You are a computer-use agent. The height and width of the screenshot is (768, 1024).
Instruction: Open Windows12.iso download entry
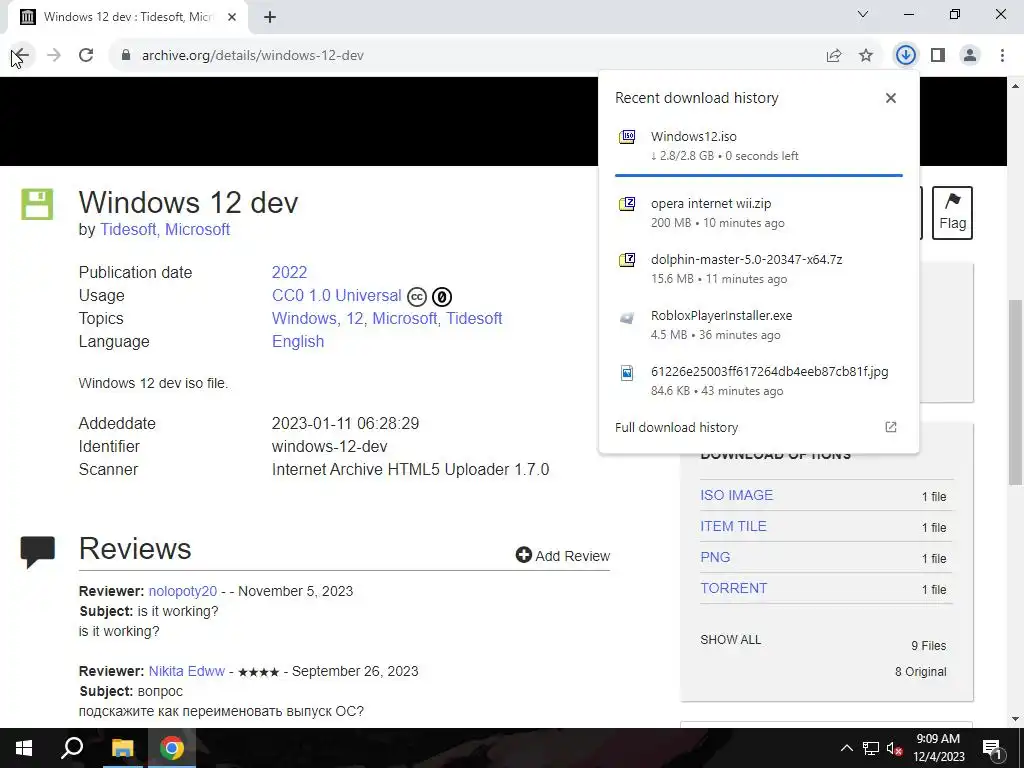pyautogui.click(x=759, y=146)
